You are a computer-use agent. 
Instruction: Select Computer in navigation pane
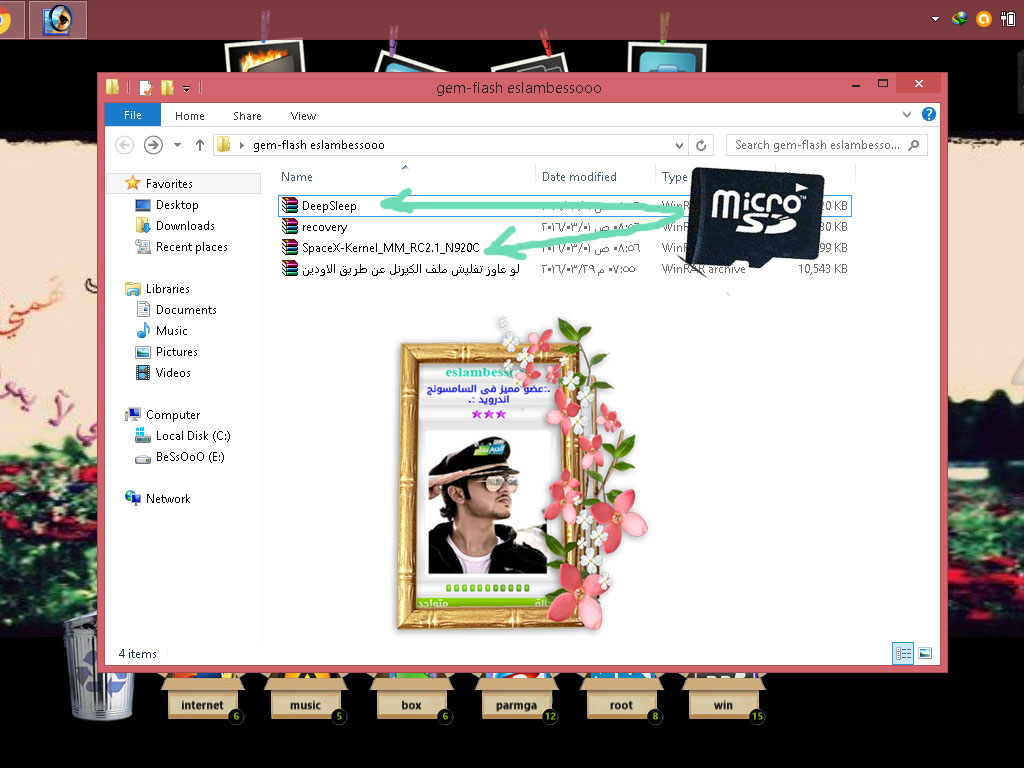(x=172, y=415)
